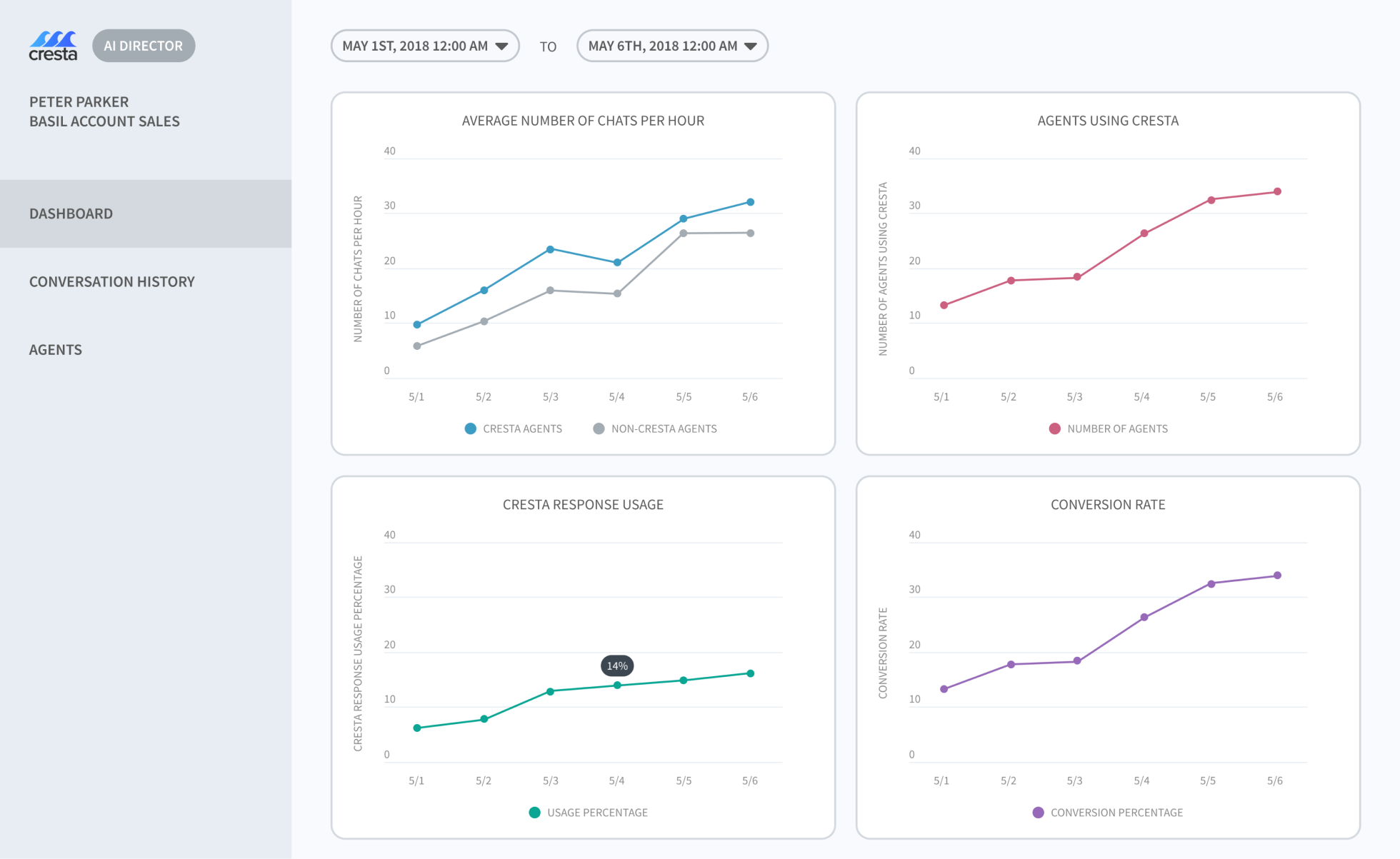The width and height of the screenshot is (1400, 859).
Task: Click Peter Parker Basil Account Sales label
Action: pyautogui.click(x=104, y=111)
